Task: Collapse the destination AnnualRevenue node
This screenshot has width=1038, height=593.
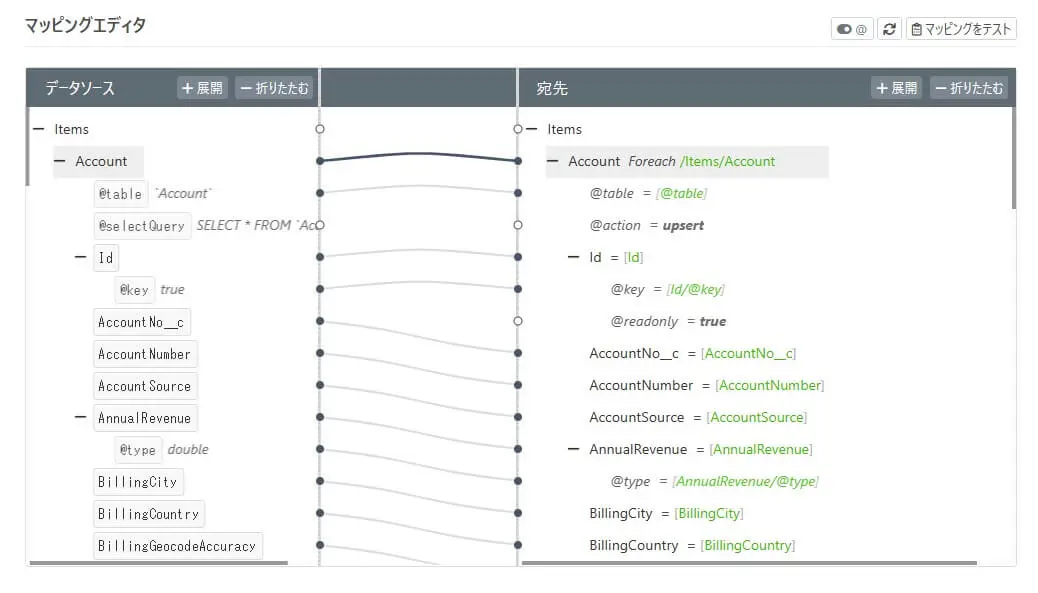Action: [573, 449]
